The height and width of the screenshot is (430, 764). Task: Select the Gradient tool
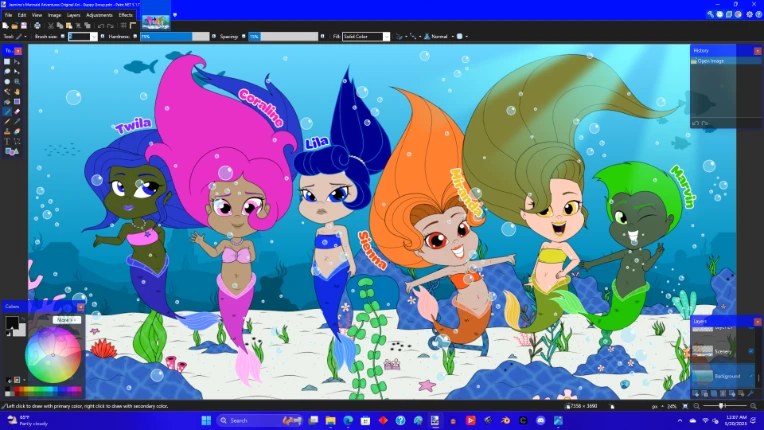click(17, 102)
